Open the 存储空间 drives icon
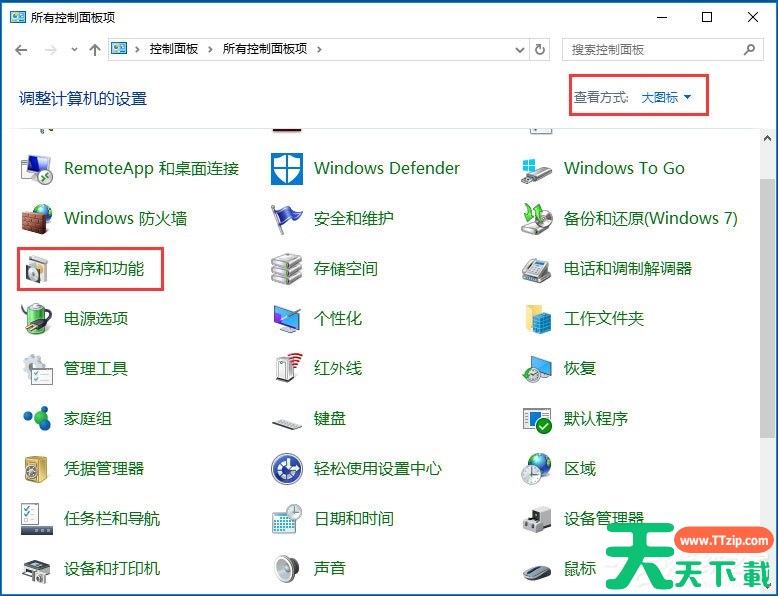The width and height of the screenshot is (778, 596). tap(287, 269)
